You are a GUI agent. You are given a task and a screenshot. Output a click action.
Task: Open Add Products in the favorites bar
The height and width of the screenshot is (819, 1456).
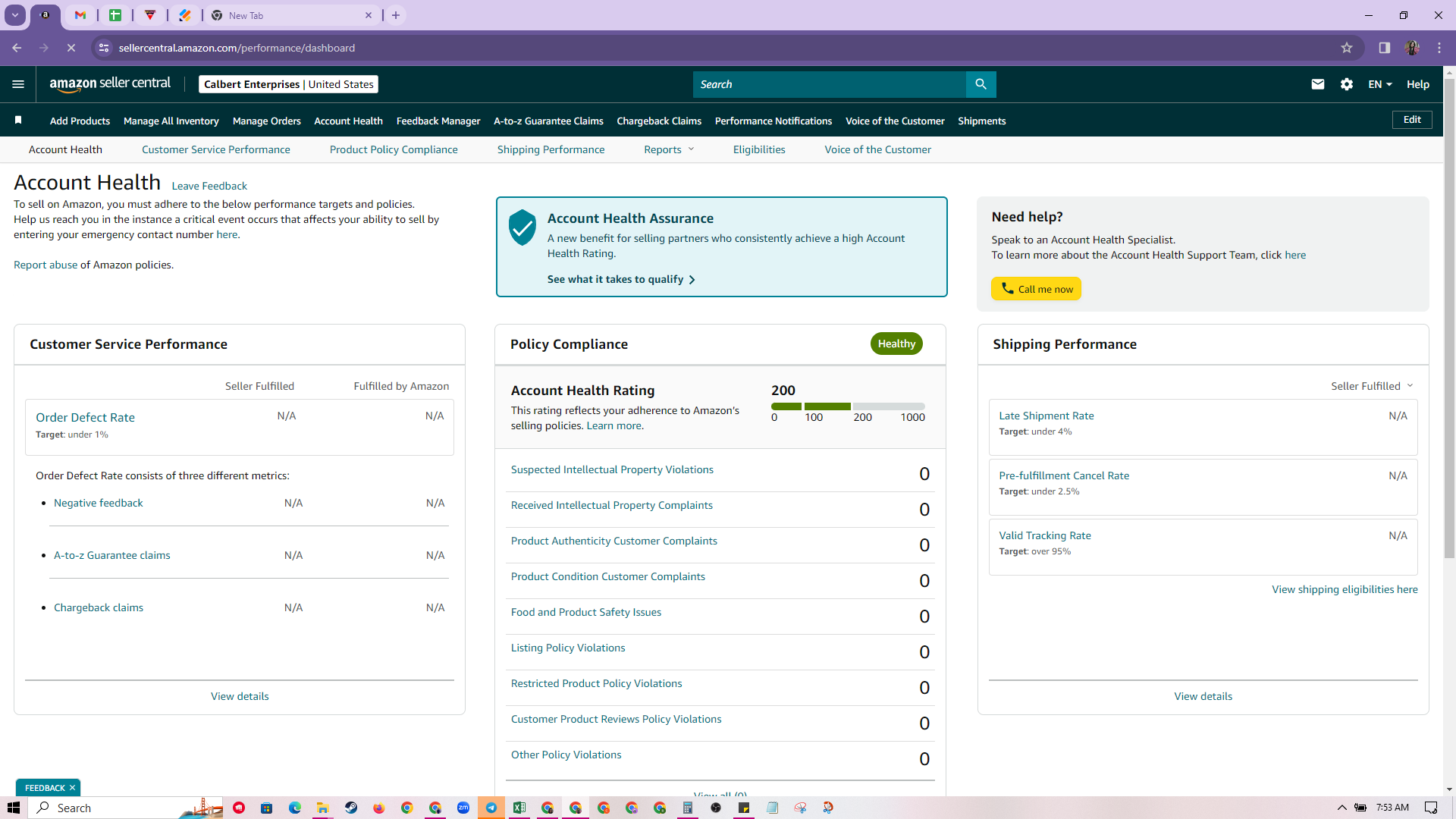click(x=80, y=121)
